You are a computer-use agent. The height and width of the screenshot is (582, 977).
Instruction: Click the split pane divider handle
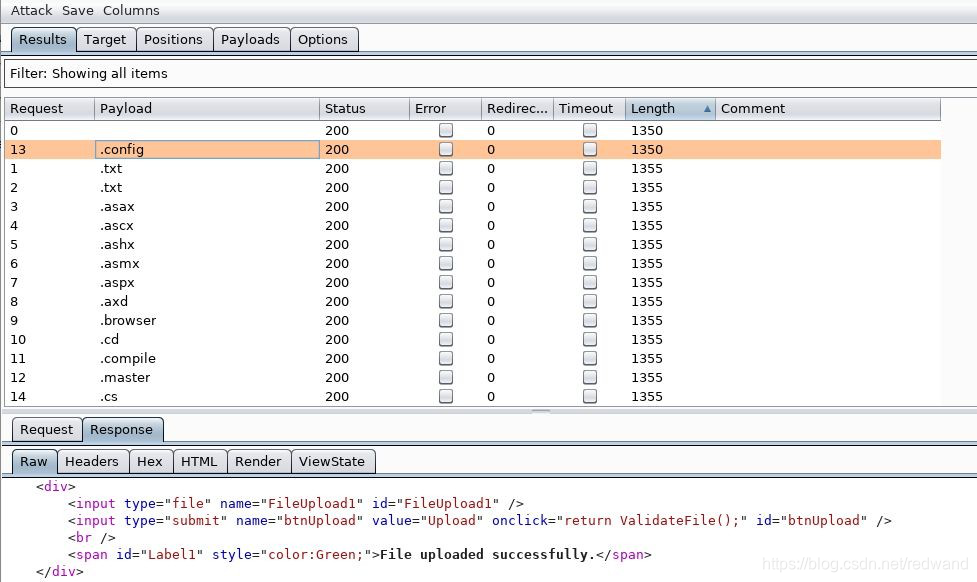pos(541,411)
